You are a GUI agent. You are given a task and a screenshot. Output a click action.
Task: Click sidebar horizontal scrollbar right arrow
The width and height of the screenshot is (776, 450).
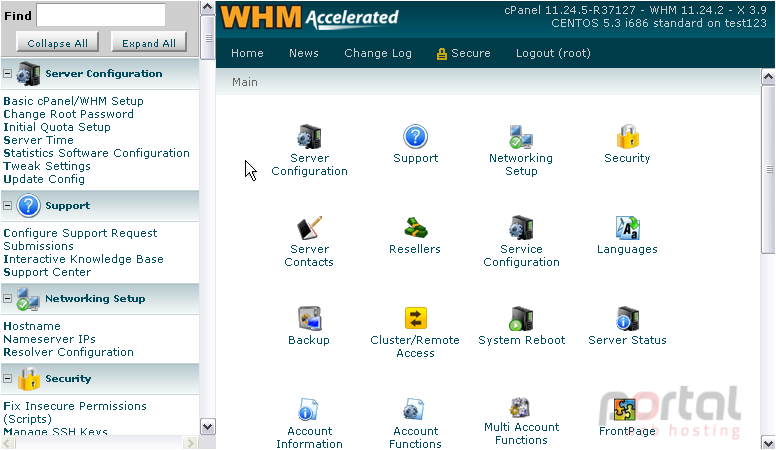coord(191,443)
